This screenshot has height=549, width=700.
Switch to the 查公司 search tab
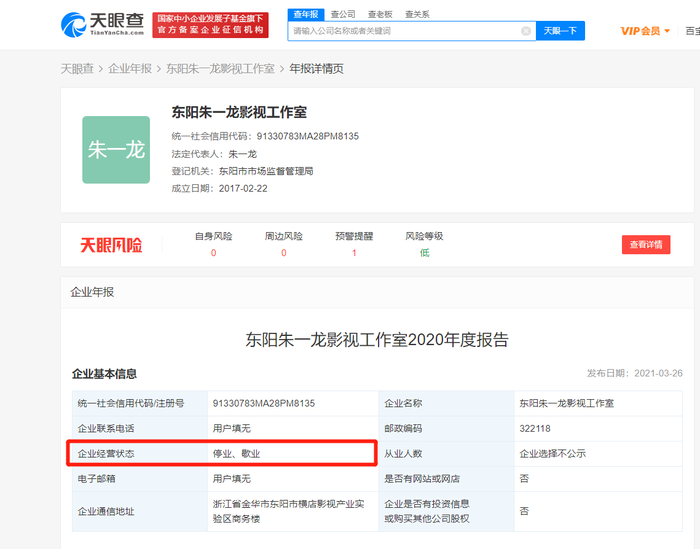point(343,14)
